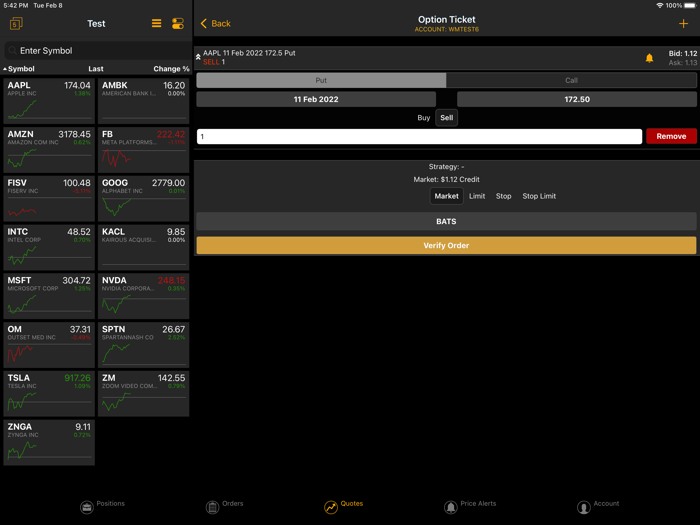The width and height of the screenshot is (700, 525).
Task: Collapse the AAPL option leg chevron
Action: coord(198,57)
